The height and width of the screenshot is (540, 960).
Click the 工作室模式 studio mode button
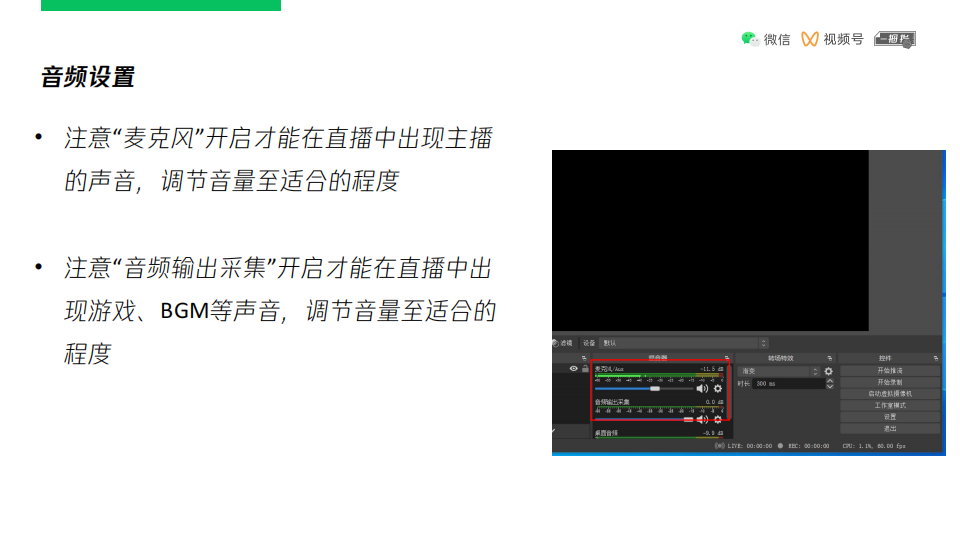coord(890,405)
